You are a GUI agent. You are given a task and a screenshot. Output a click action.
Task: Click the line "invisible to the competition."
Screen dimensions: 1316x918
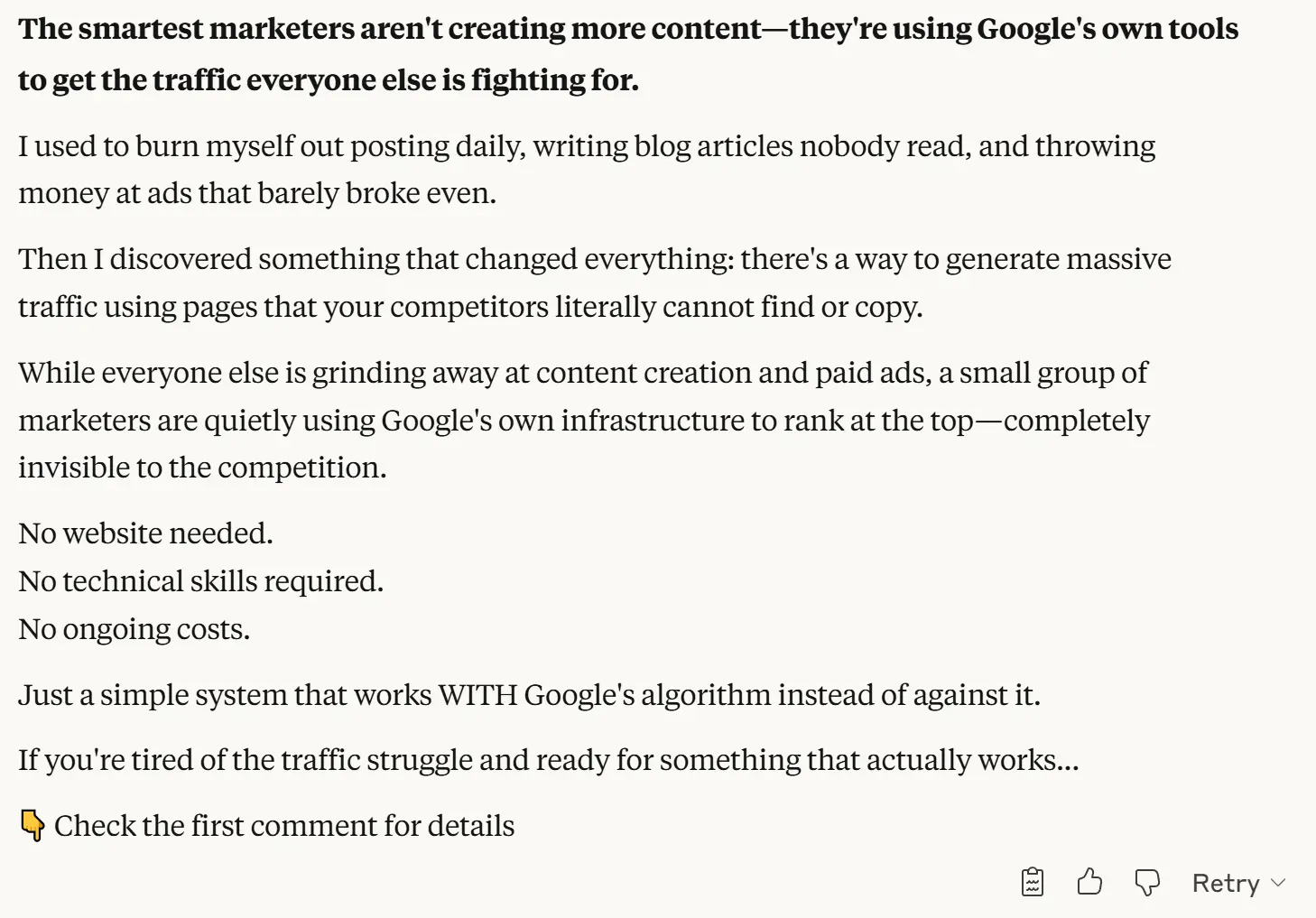(202, 468)
